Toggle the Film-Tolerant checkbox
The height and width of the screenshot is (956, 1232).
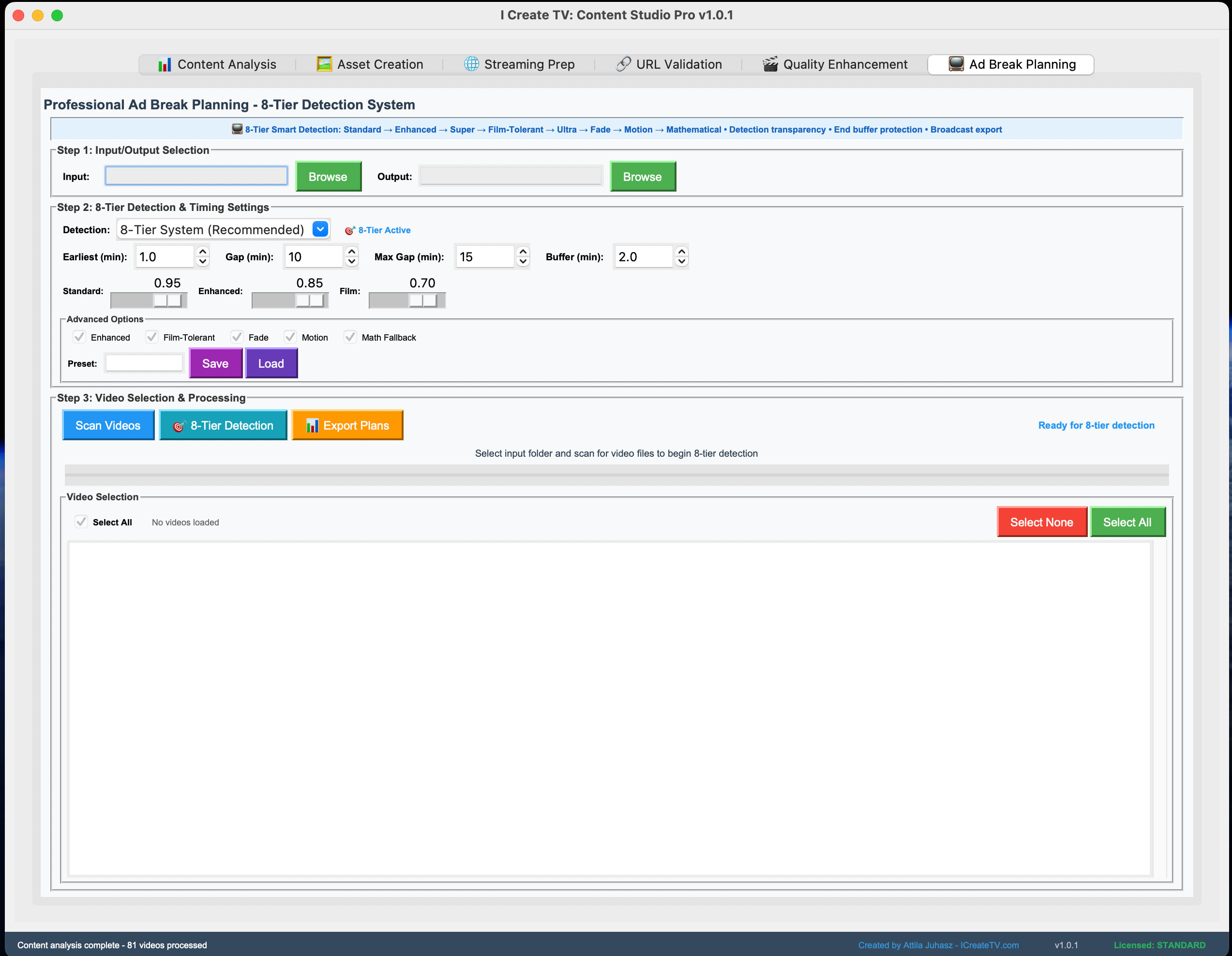(152, 337)
